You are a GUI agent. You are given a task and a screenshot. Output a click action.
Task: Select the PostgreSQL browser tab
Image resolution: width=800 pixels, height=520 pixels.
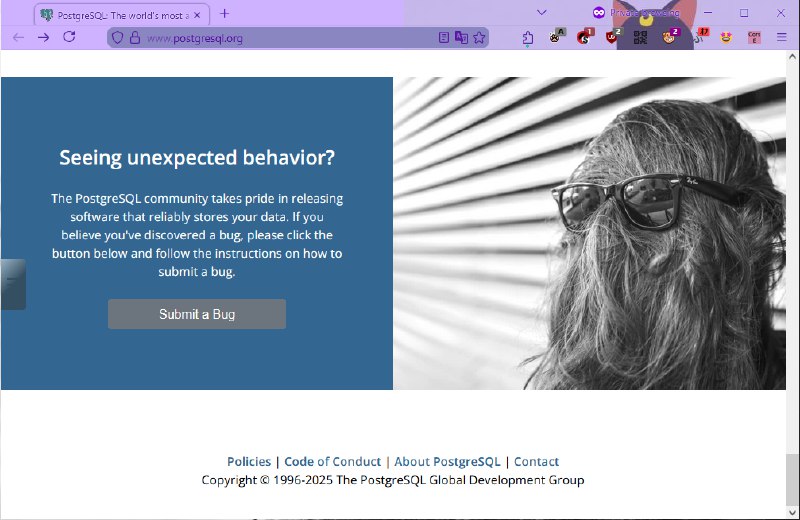(x=112, y=14)
